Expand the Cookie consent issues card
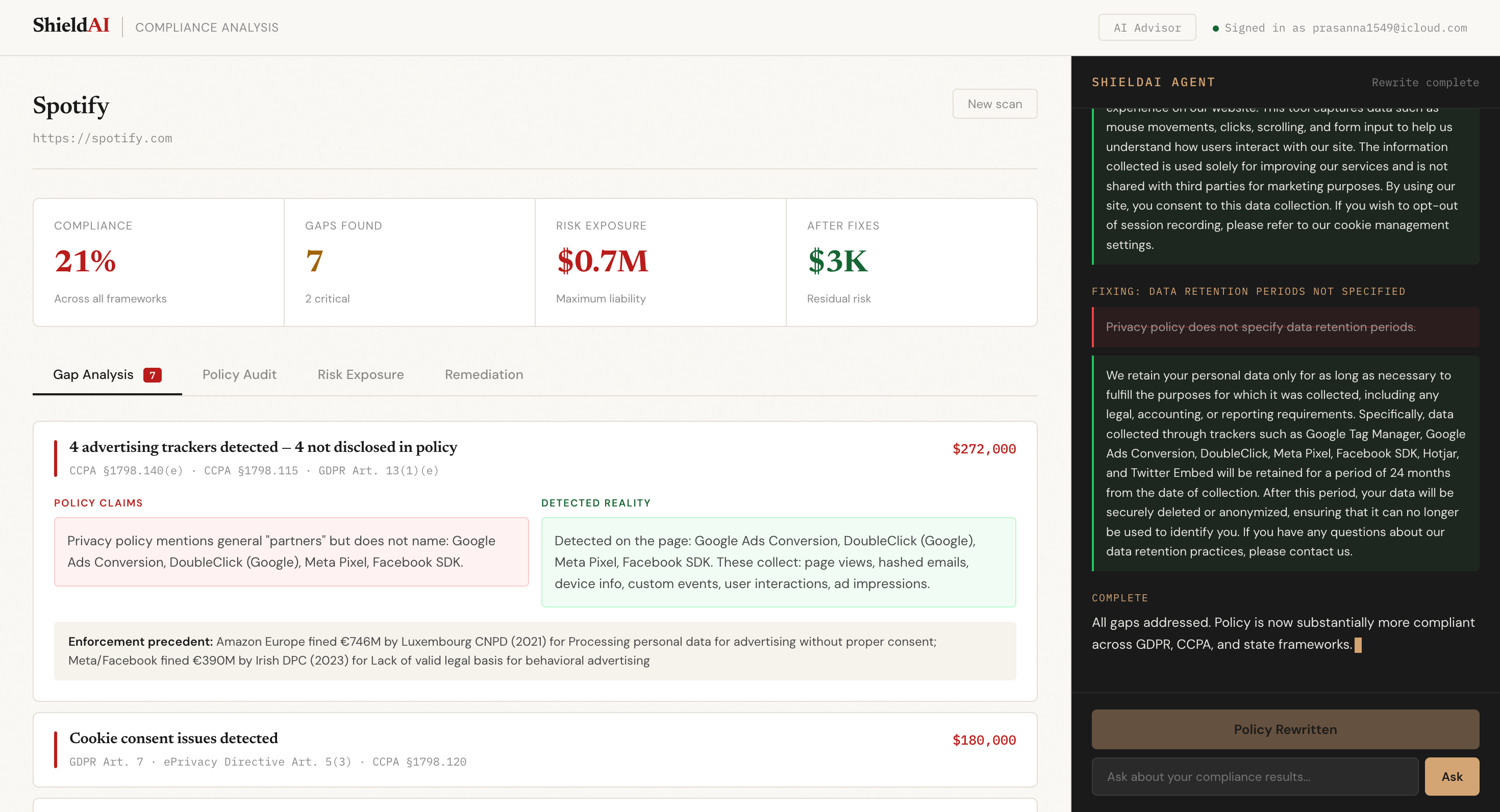 tap(173, 739)
